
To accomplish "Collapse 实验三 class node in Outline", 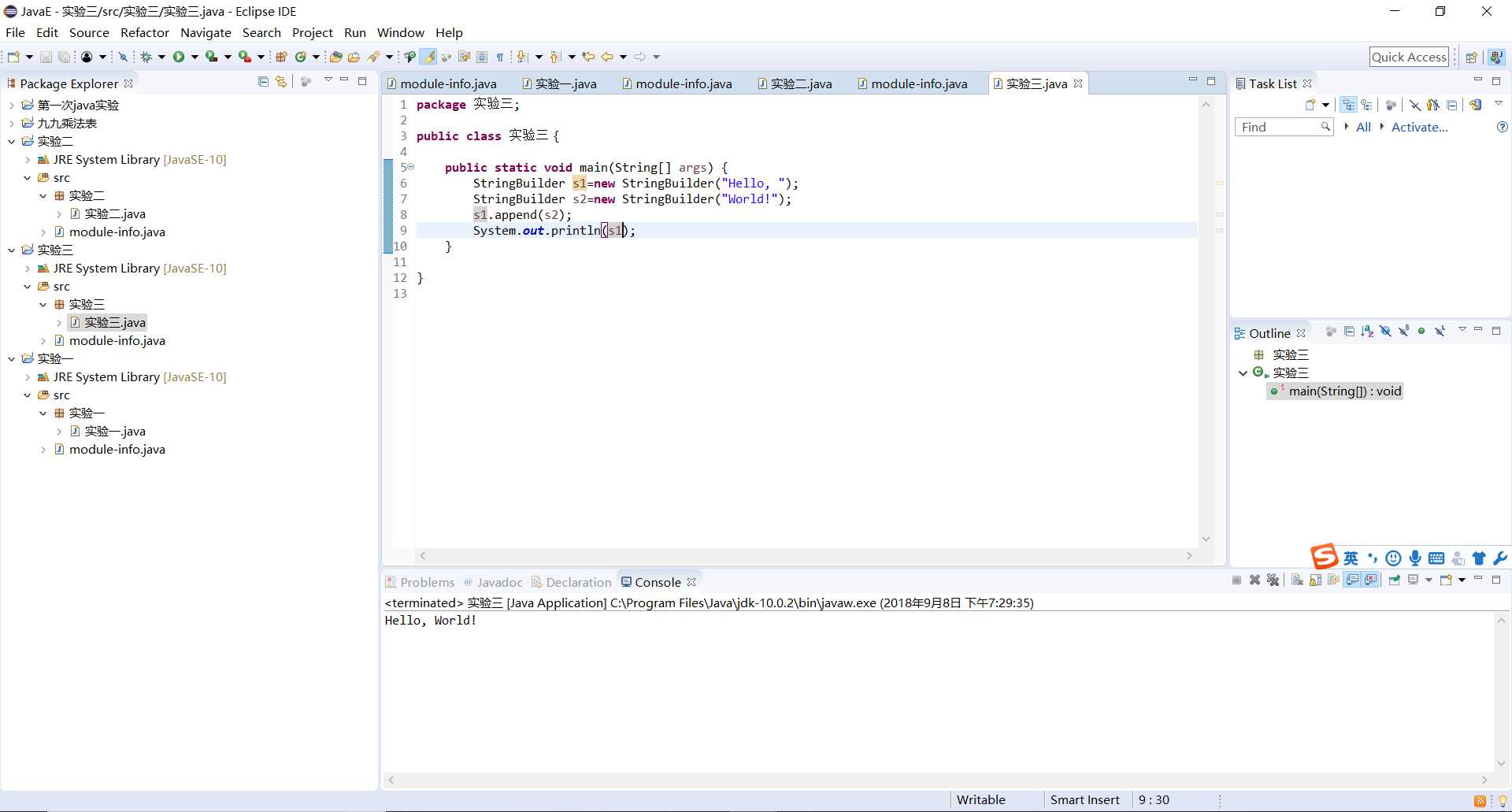I will click(1243, 373).
